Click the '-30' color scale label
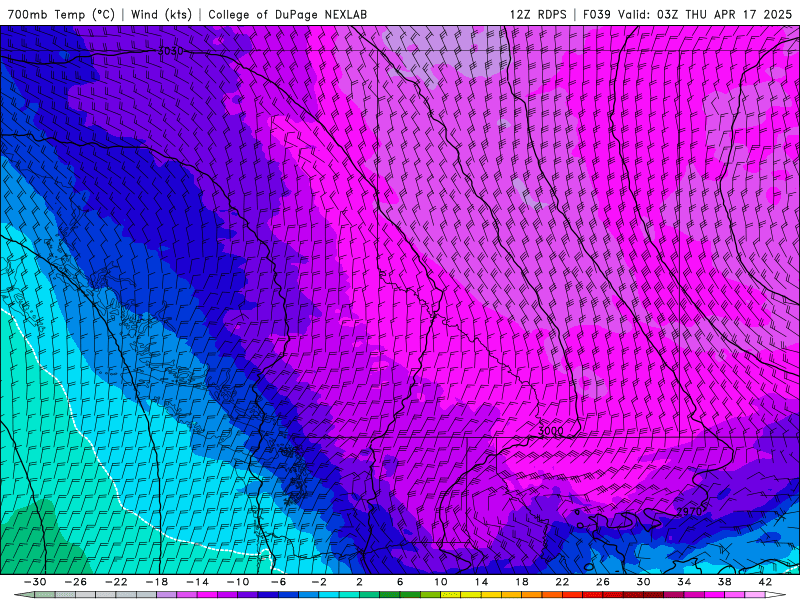The width and height of the screenshot is (800, 600). (x=35, y=582)
